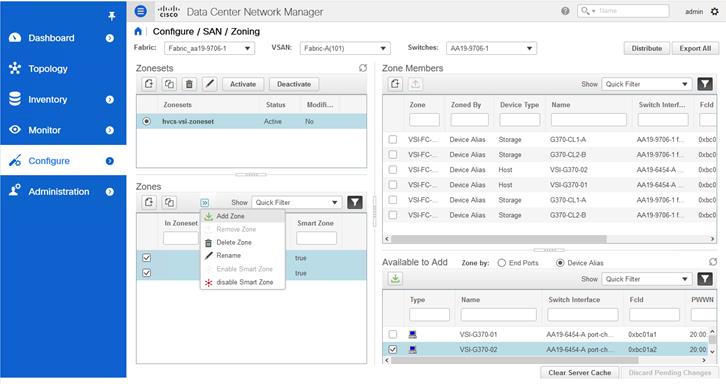Open the VSAN Fabric-A(101) dropdown
The height and width of the screenshot is (384, 726).
[x=345, y=48]
